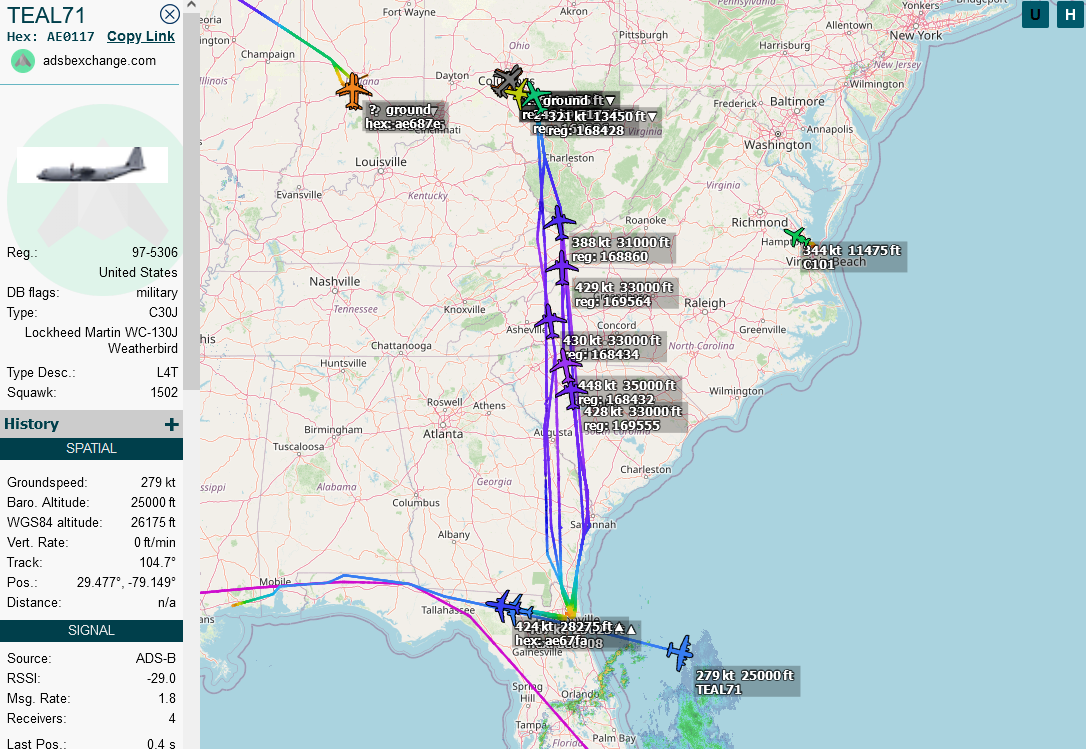Image resolution: width=1086 pixels, height=749 pixels.
Task: Click the sidebar scroll-up arrow
Action: point(192,5)
